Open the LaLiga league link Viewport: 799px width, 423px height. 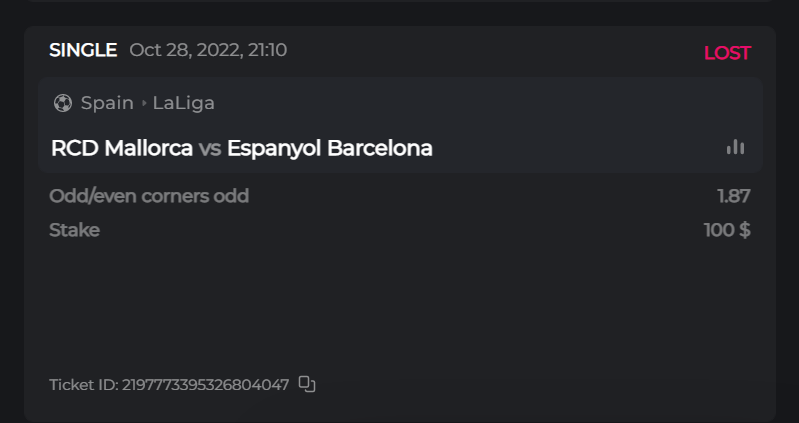(x=183, y=103)
